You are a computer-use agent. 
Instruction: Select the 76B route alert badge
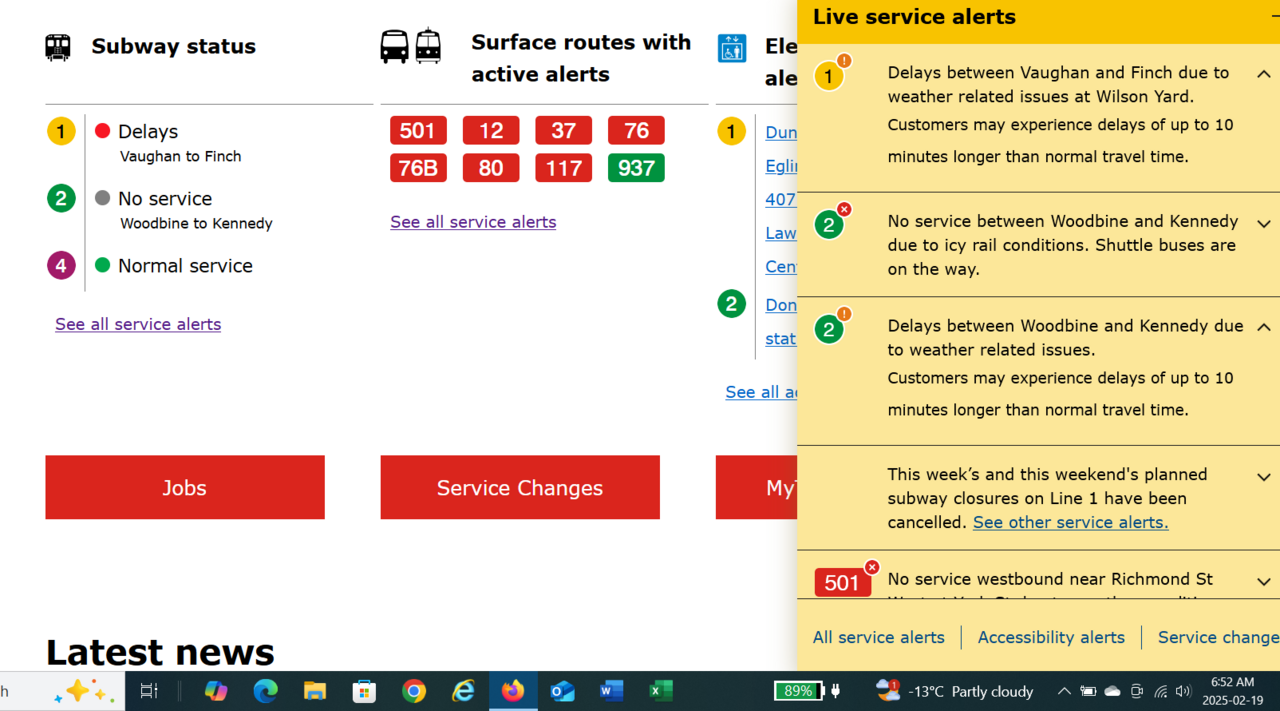click(x=418, y=168)
